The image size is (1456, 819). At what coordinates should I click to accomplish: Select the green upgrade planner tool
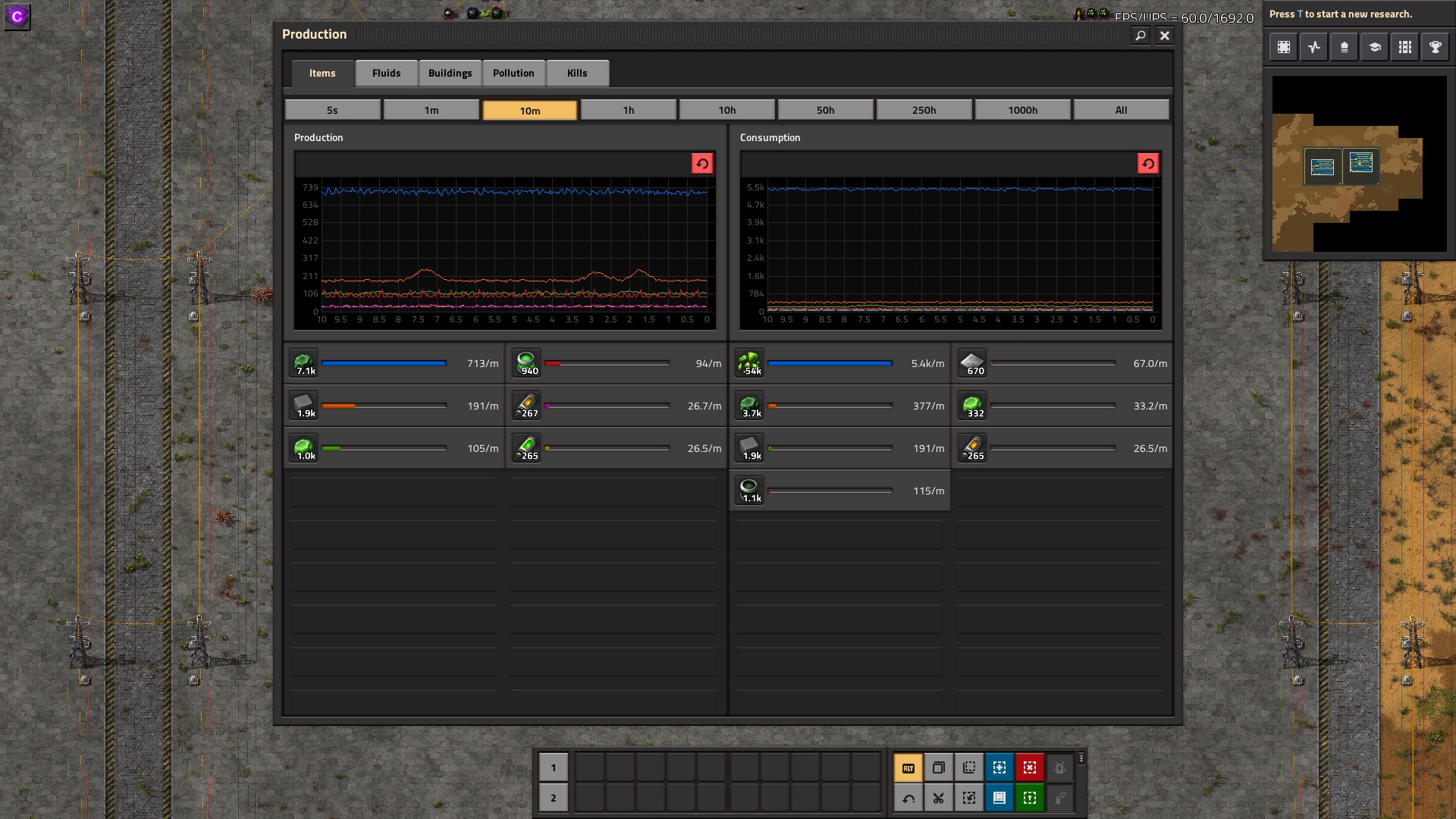(1029, 798)
